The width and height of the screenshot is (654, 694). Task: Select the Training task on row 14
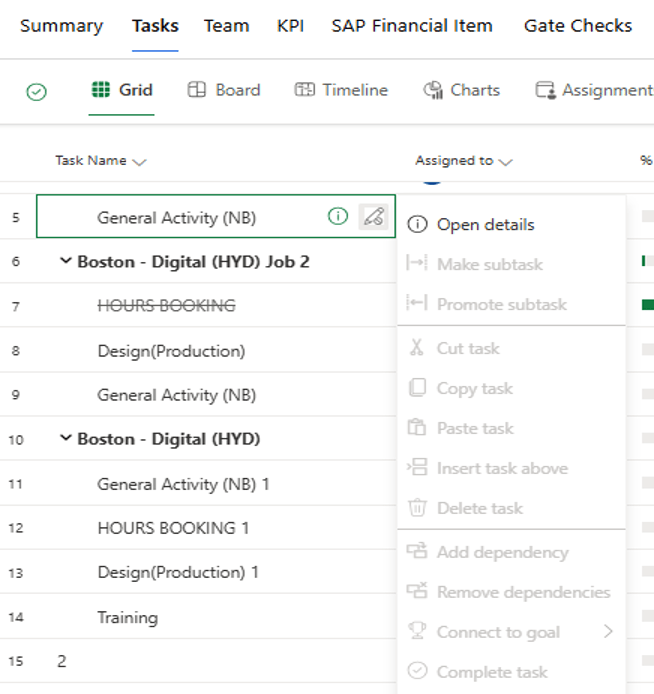coord(127,617)
